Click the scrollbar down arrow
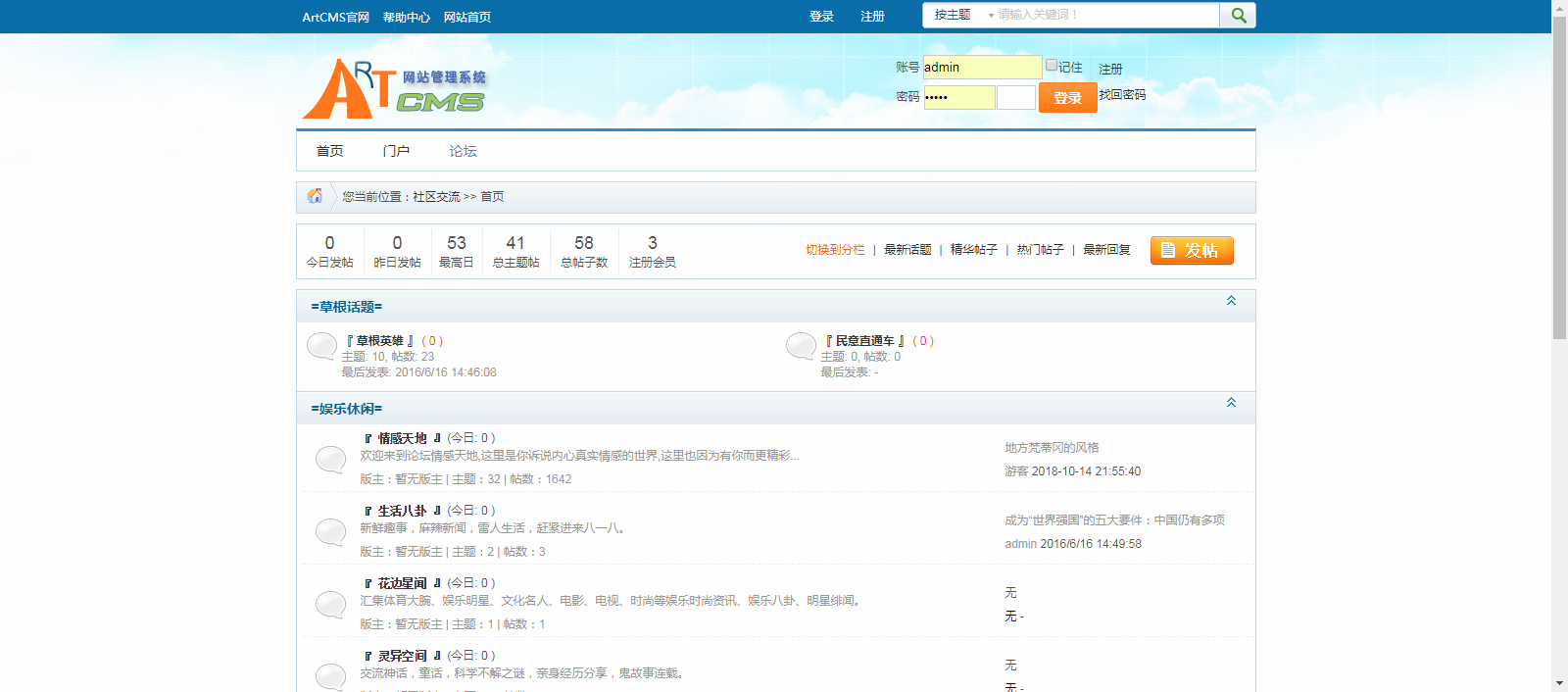Viewport: 1568px width, 692px height. [x=1559, y=683]
